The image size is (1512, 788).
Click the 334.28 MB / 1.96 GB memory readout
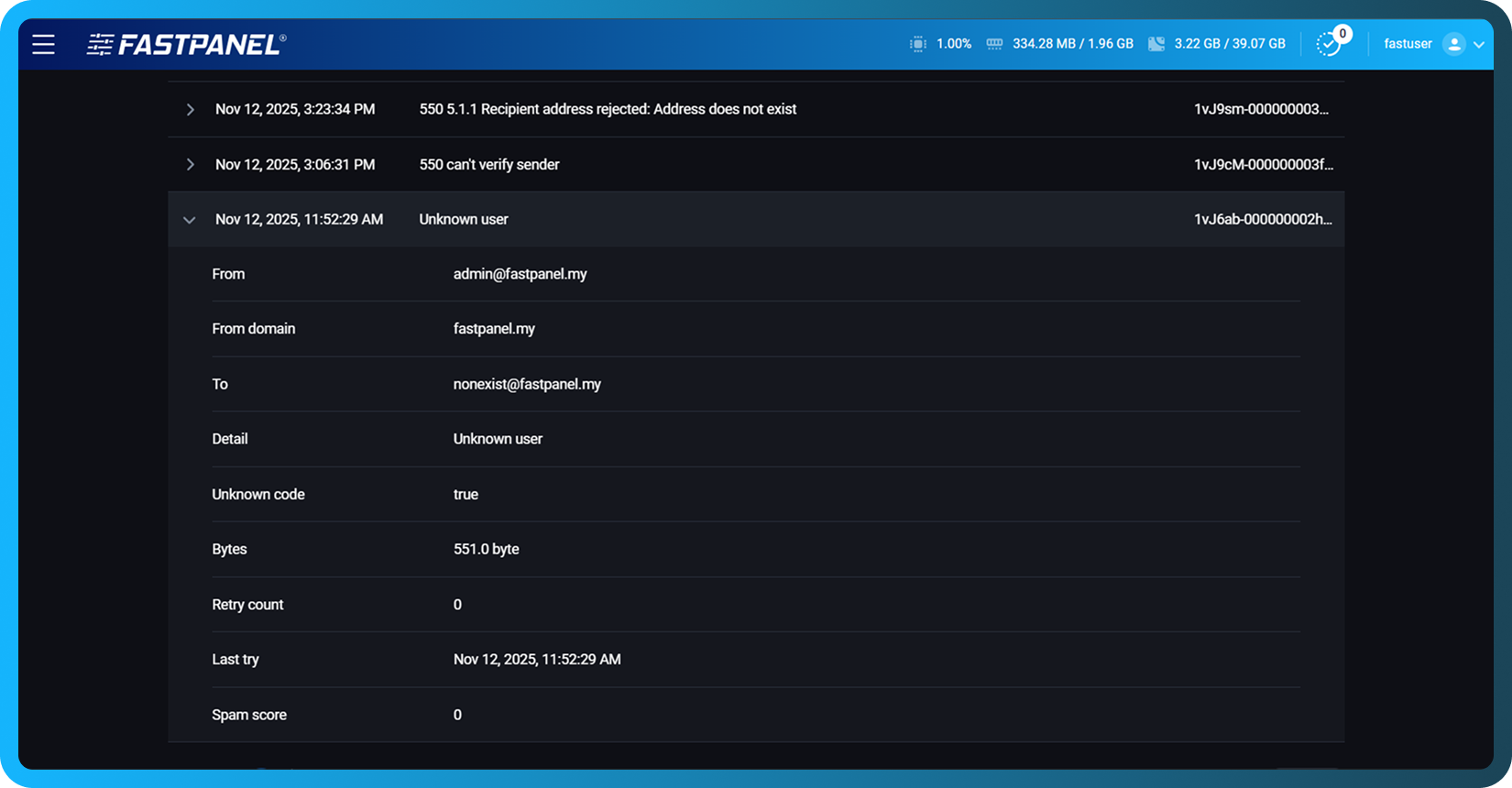tap(1072, 44)
